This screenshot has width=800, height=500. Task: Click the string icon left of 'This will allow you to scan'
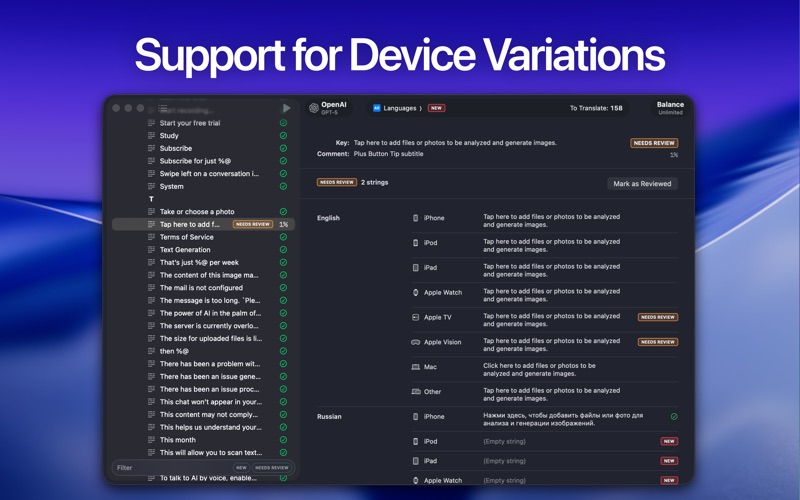pyautogui.click(x=151, y=453)
